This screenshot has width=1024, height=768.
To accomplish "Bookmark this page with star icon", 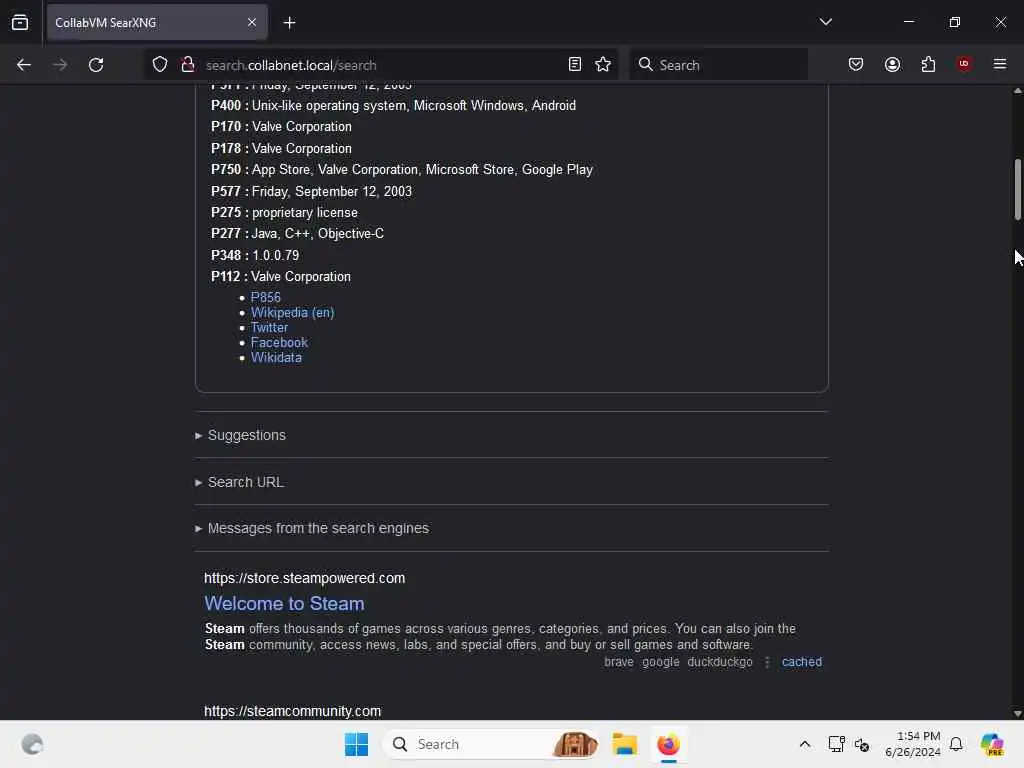I will [x=603, y=64].
